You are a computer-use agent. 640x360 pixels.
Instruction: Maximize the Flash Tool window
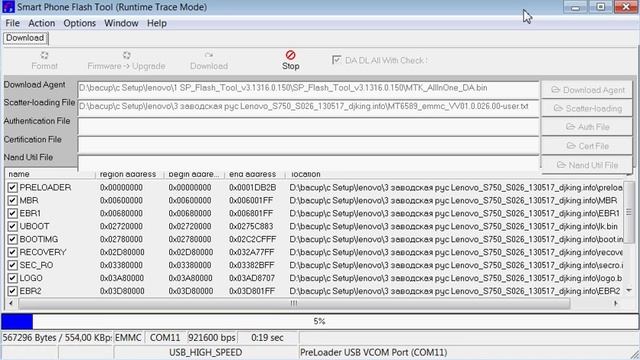[x=600, y=7]
